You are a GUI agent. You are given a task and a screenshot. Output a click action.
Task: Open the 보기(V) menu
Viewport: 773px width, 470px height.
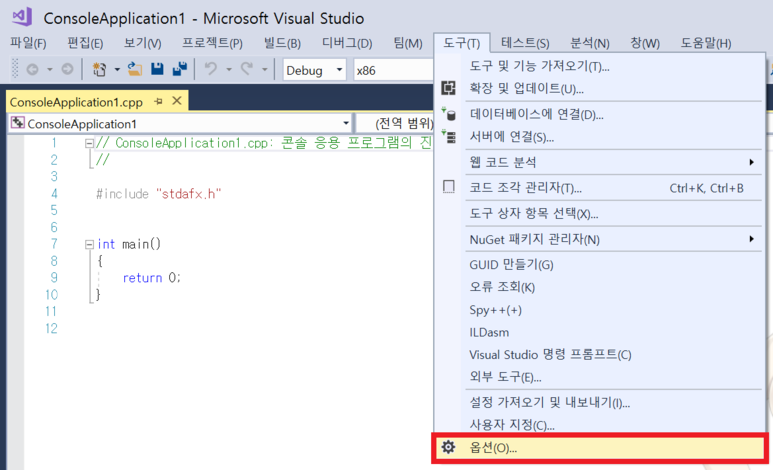pos(142,43)
